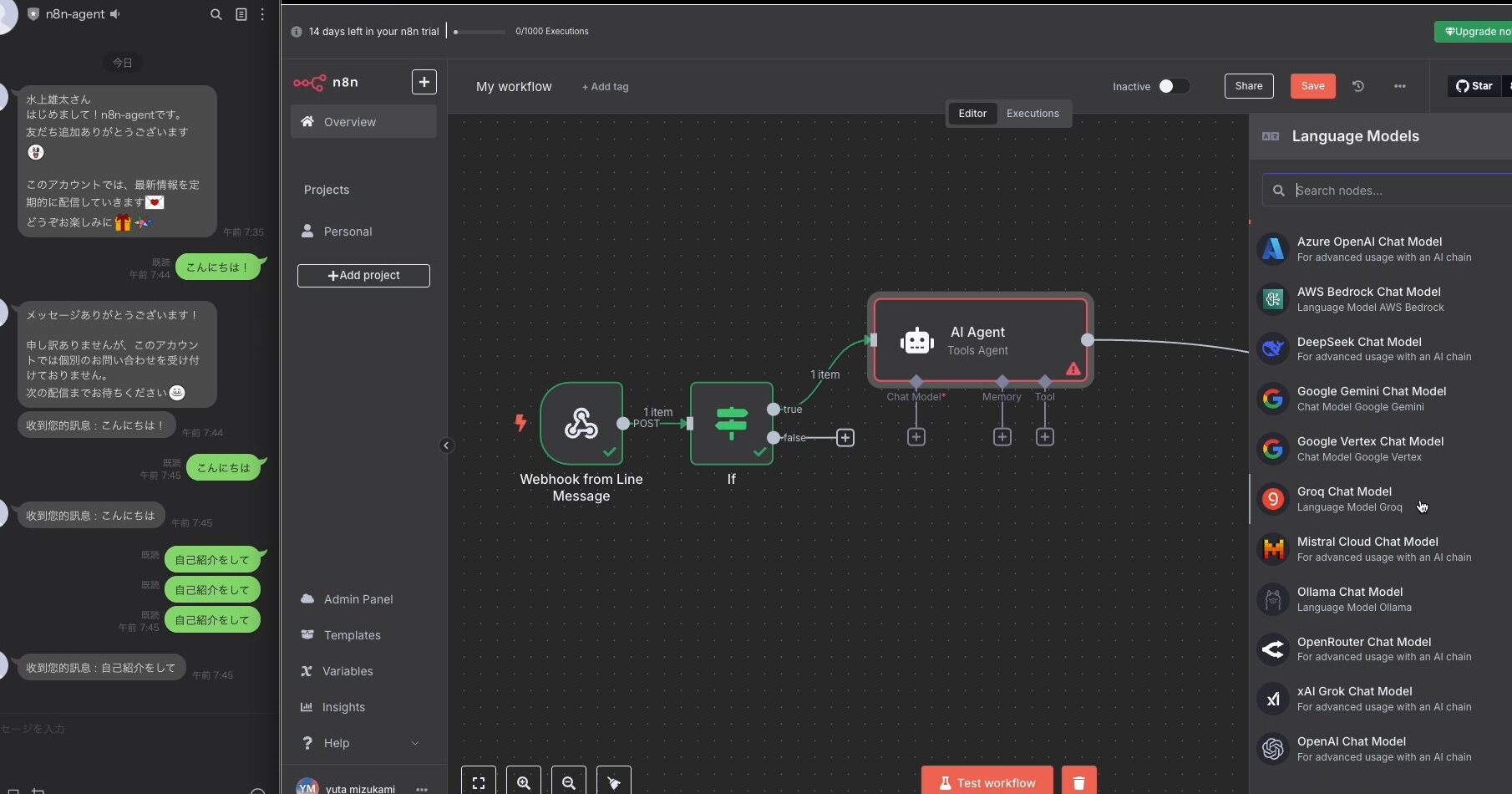Click the n8n logo icon

coord(309,82)
